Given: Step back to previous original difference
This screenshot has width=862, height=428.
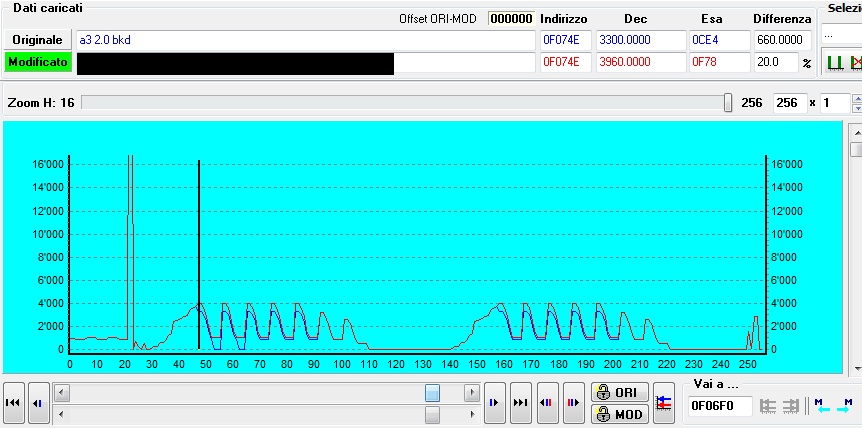Looking at the screenshot, I should 38,403.
